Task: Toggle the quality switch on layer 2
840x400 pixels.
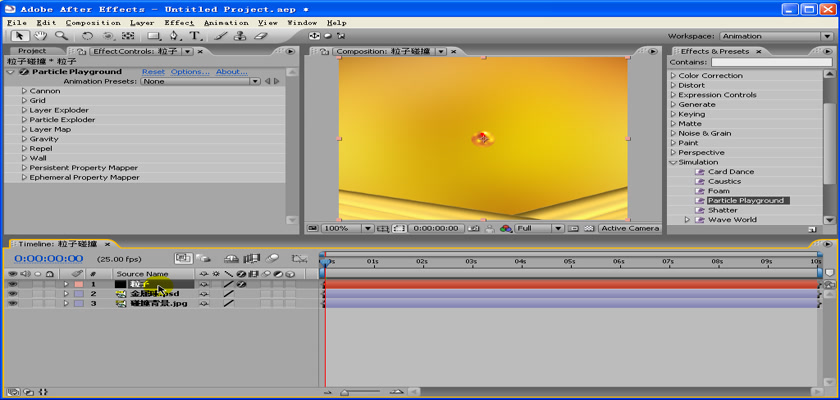Action: [229, 294]
